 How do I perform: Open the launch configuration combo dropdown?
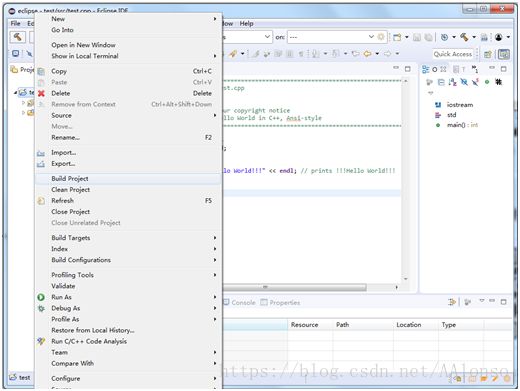(267, 37)
